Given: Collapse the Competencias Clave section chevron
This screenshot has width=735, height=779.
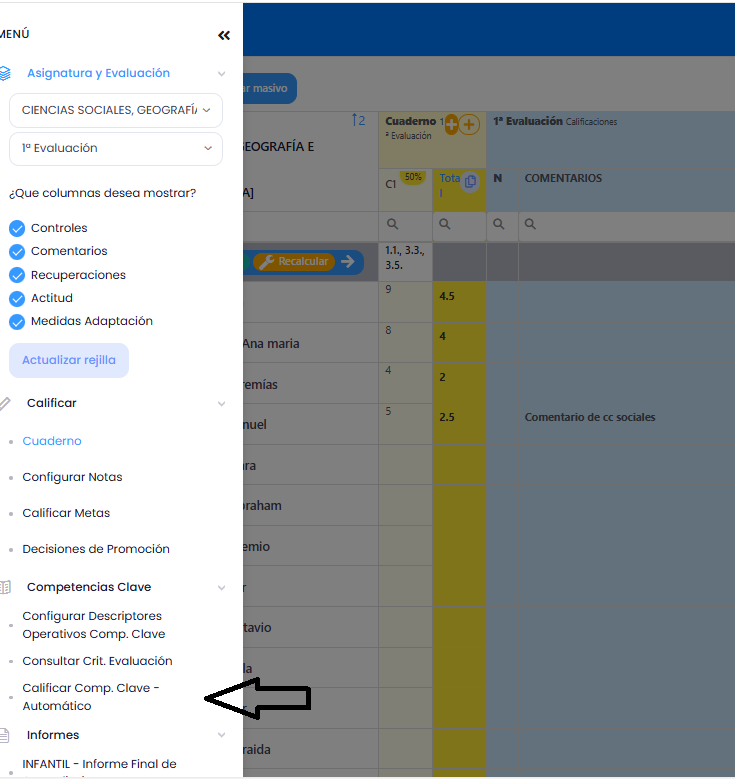Looking at the screenshot, I should click(222, 587).
